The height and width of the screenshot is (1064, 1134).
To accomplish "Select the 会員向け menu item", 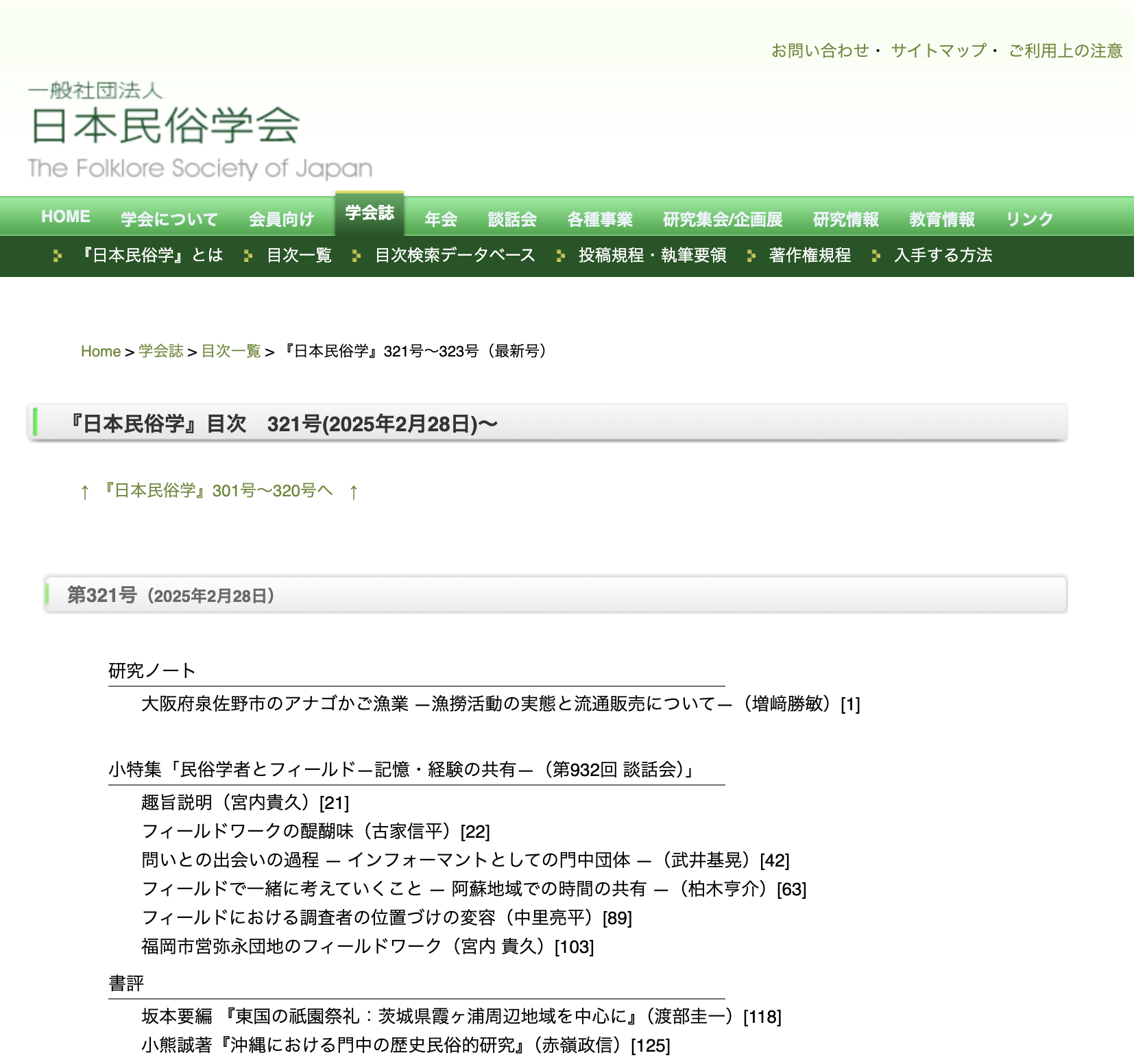I will 281,219.
